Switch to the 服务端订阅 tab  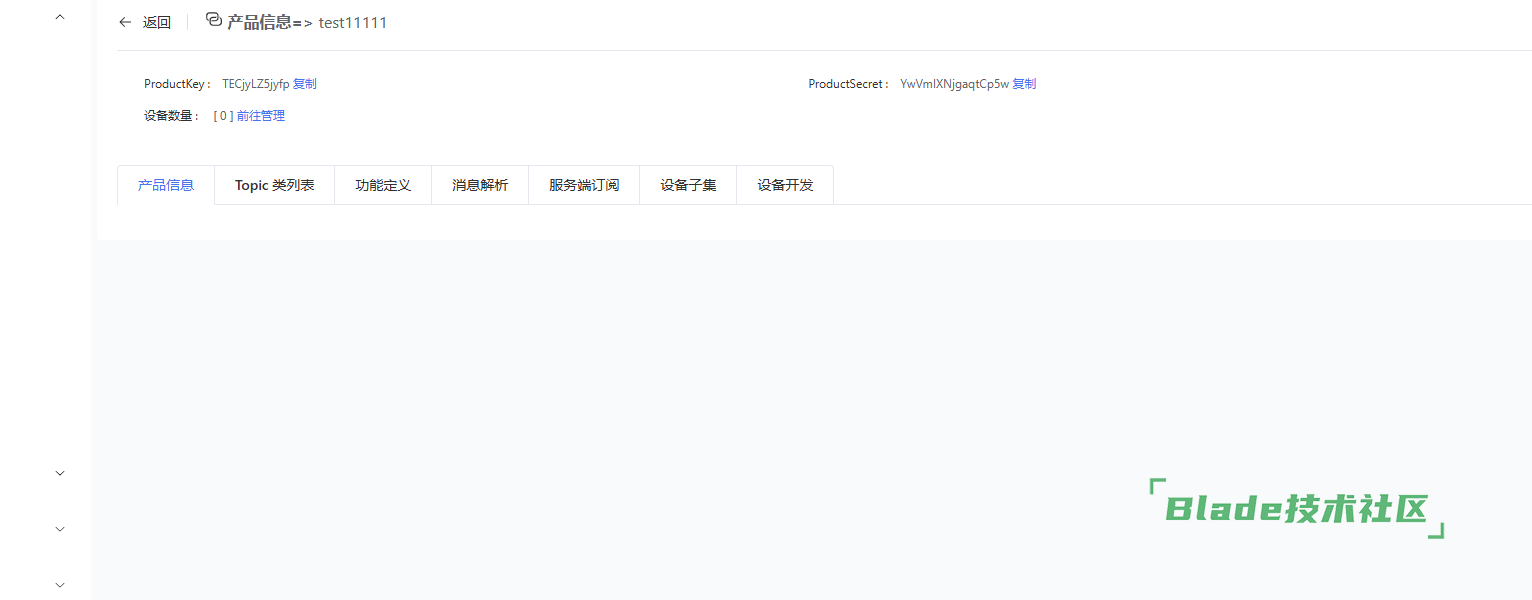[584, 185]
